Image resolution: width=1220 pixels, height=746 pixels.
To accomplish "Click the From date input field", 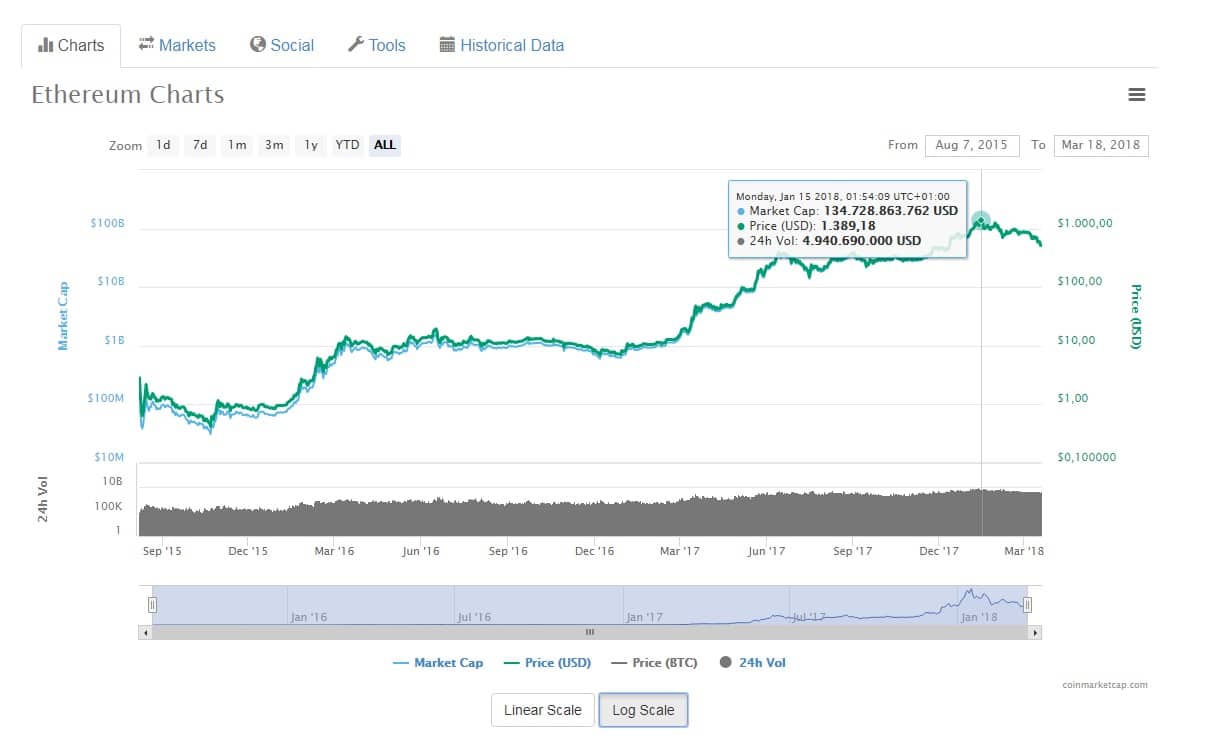I will [971, 145].
